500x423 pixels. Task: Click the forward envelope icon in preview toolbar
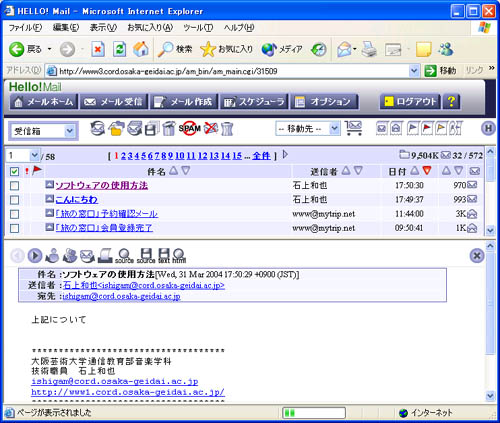(x=87, y=256)
